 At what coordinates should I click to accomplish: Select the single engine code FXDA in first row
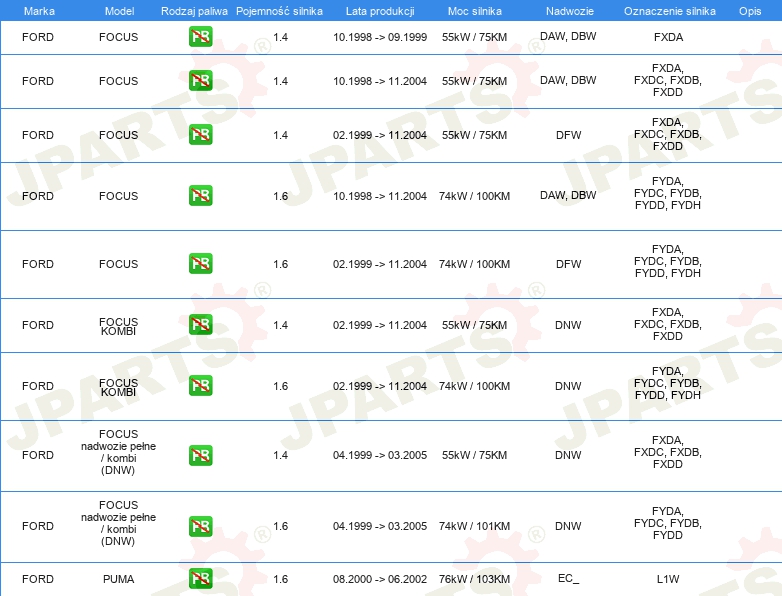coord(668,37)
